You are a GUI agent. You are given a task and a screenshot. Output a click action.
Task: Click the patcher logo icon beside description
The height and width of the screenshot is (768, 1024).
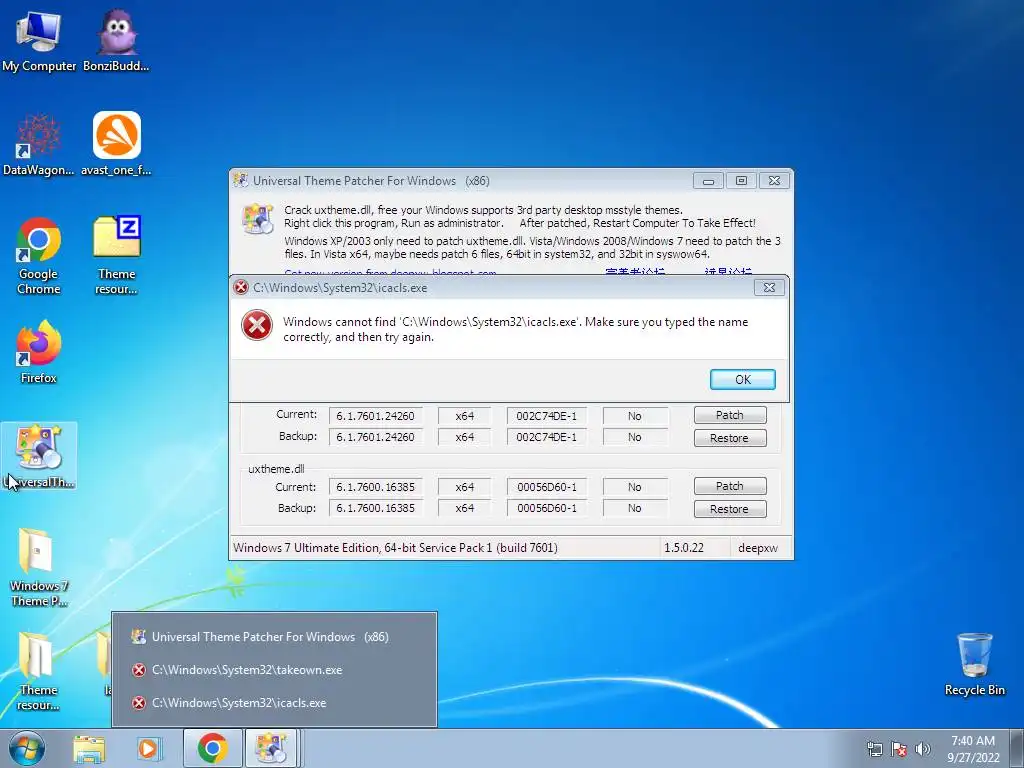click(257, 219)
